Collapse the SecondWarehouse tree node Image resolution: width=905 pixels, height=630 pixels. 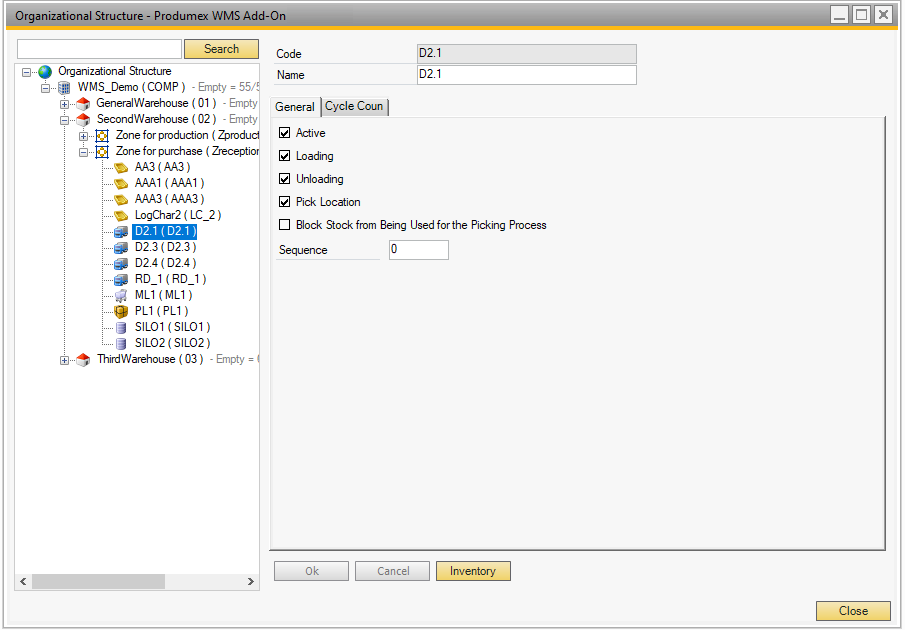click(65, 120)
